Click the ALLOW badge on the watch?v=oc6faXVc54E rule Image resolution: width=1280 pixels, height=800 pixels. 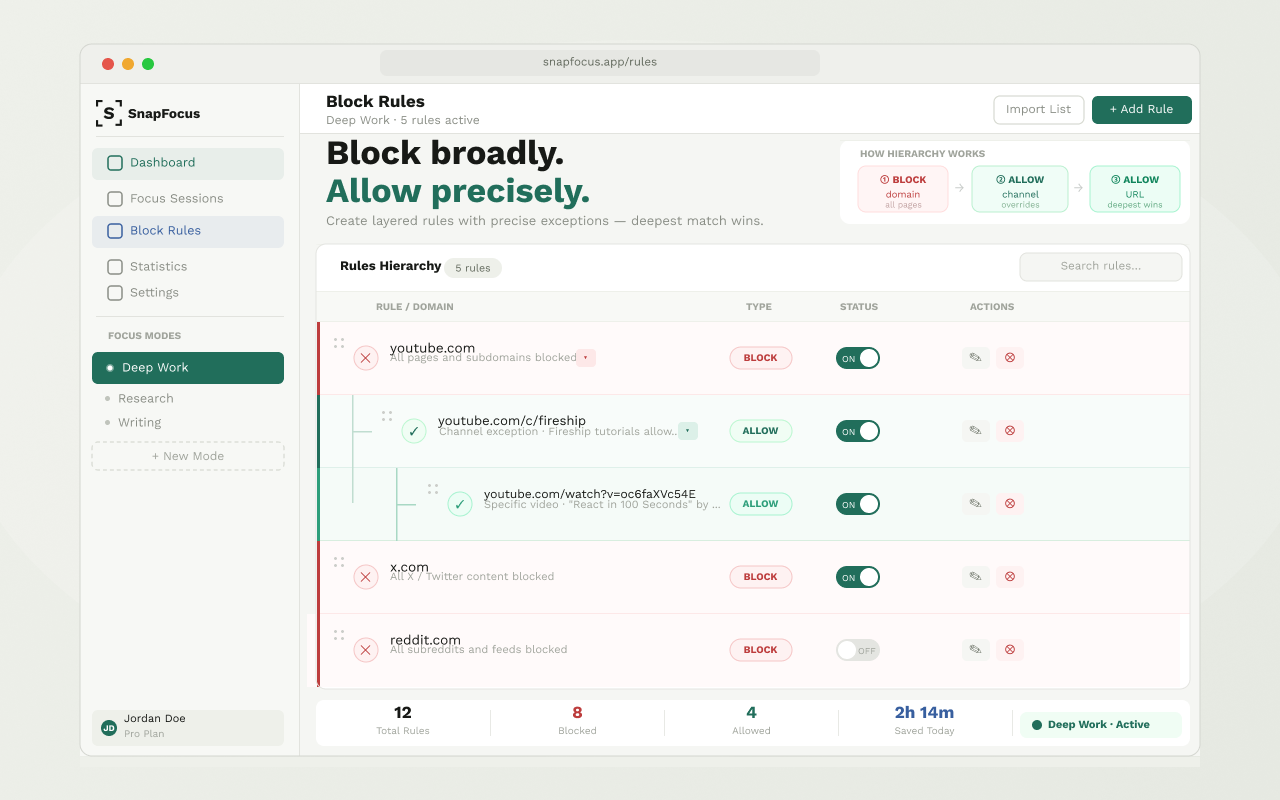(x=761, y=504)
